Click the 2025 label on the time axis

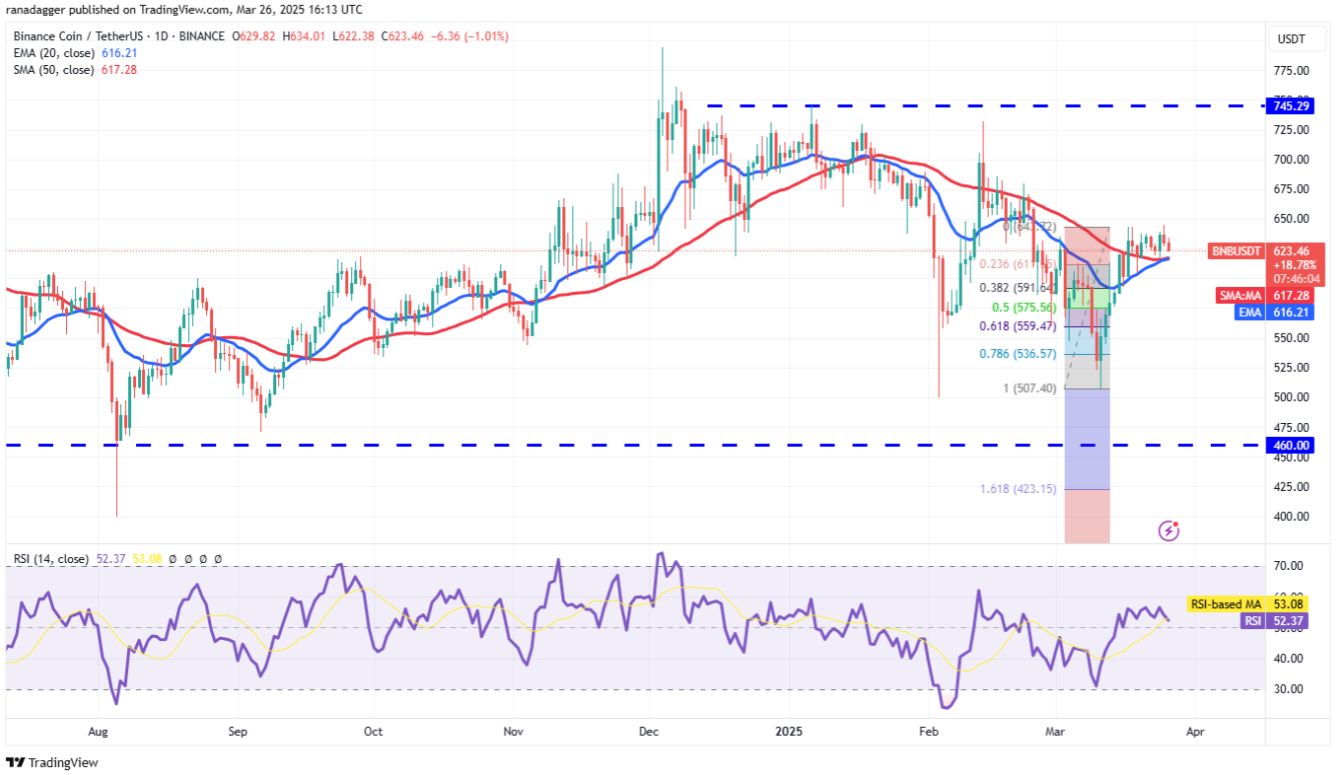789,733
